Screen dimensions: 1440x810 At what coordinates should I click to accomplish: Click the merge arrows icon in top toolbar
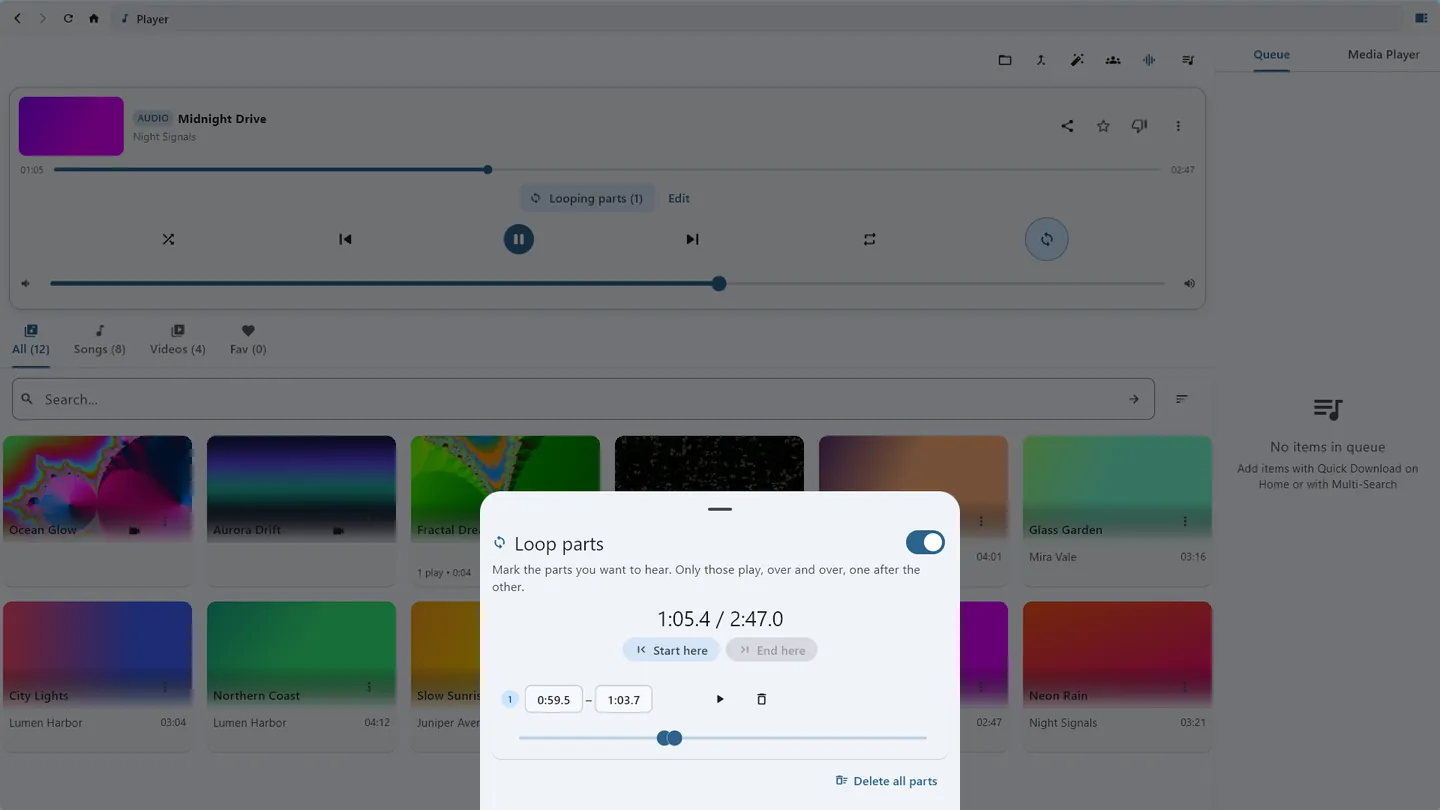(x=1041, y=60)
